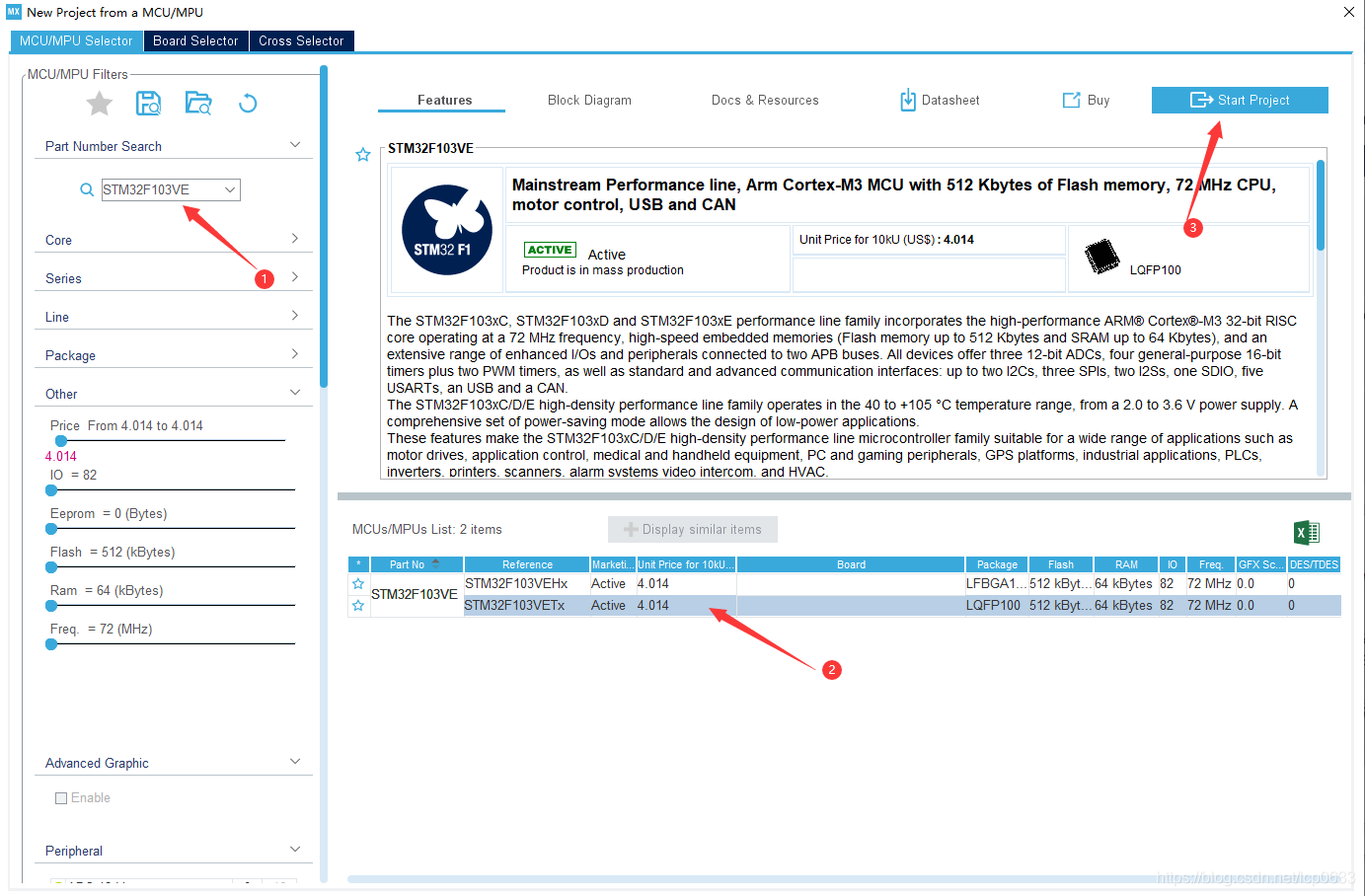Image resolution: width=1365 pixels, height=896 pixels.
Task: Switch to Board Selector tab
Action: [x=195, y=40]
